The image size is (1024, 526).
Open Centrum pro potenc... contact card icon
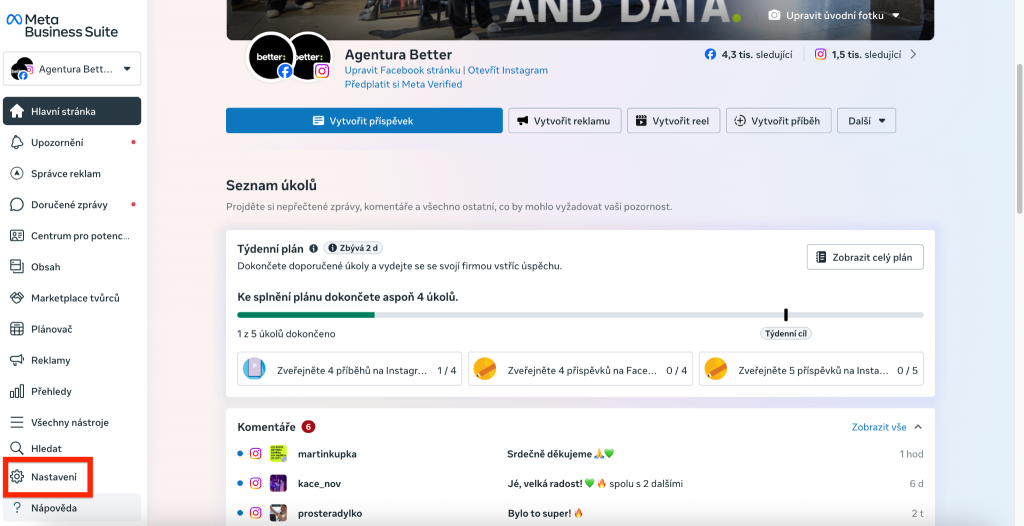click(x=17, y=236)
